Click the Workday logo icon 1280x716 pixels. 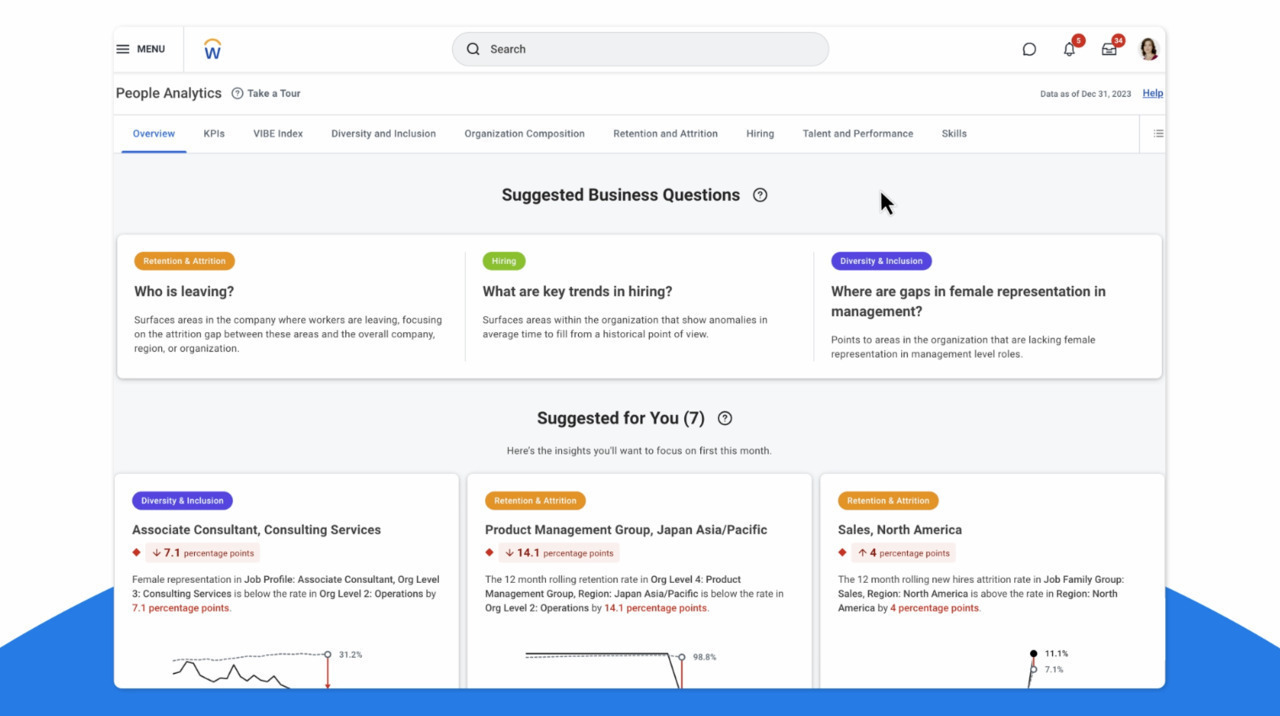pos(212,49)
